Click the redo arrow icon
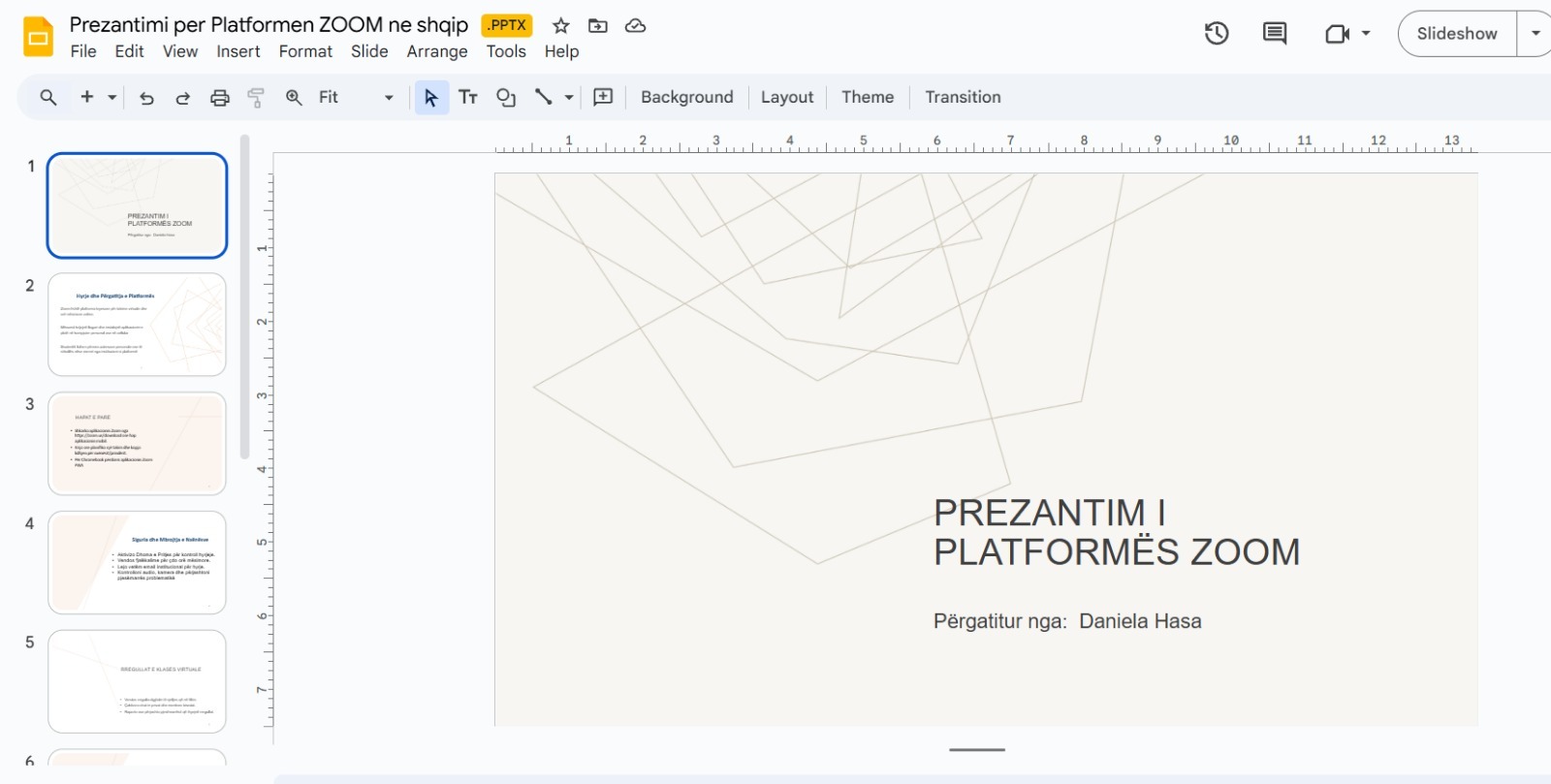Image resolution: width=1551 pixels, height=784 pixels. pos(182,97)
